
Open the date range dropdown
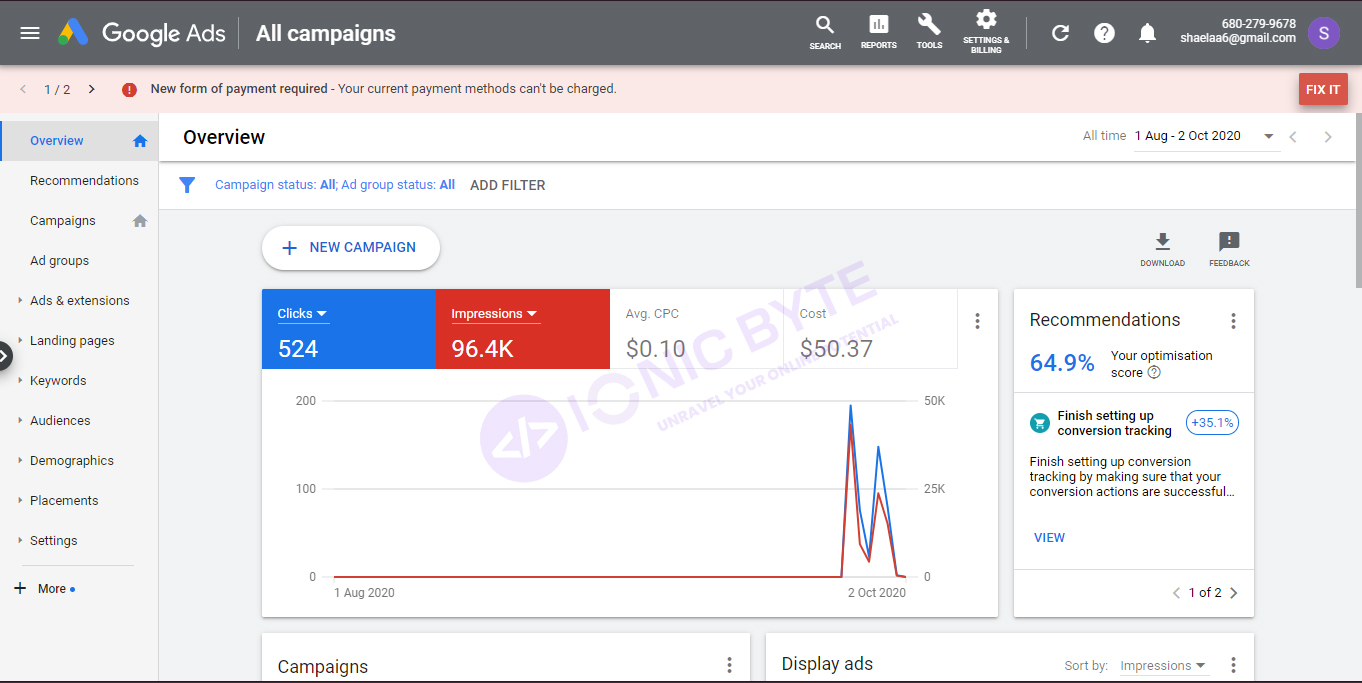1269,137
